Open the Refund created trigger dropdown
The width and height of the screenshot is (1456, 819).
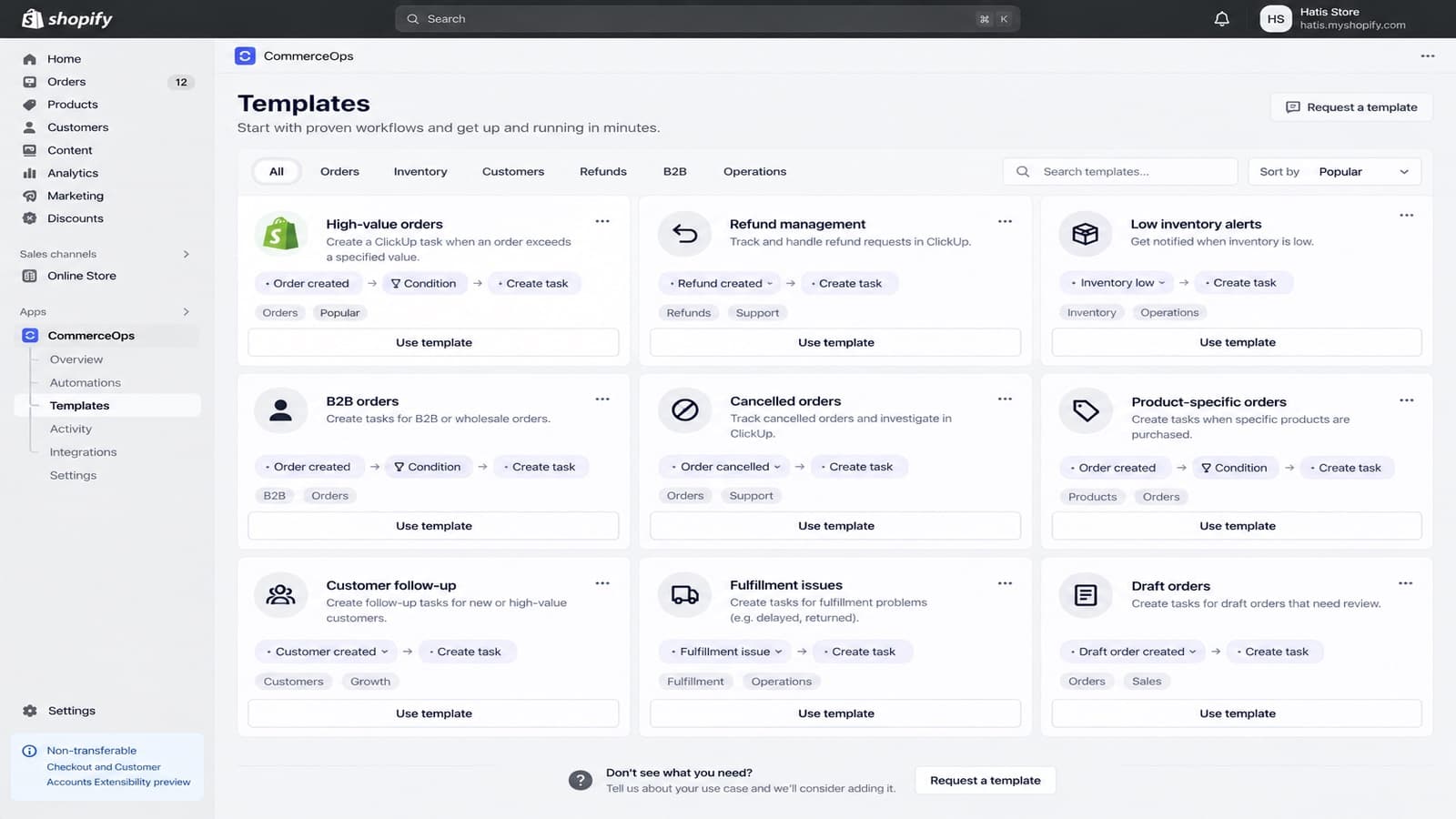720,283
